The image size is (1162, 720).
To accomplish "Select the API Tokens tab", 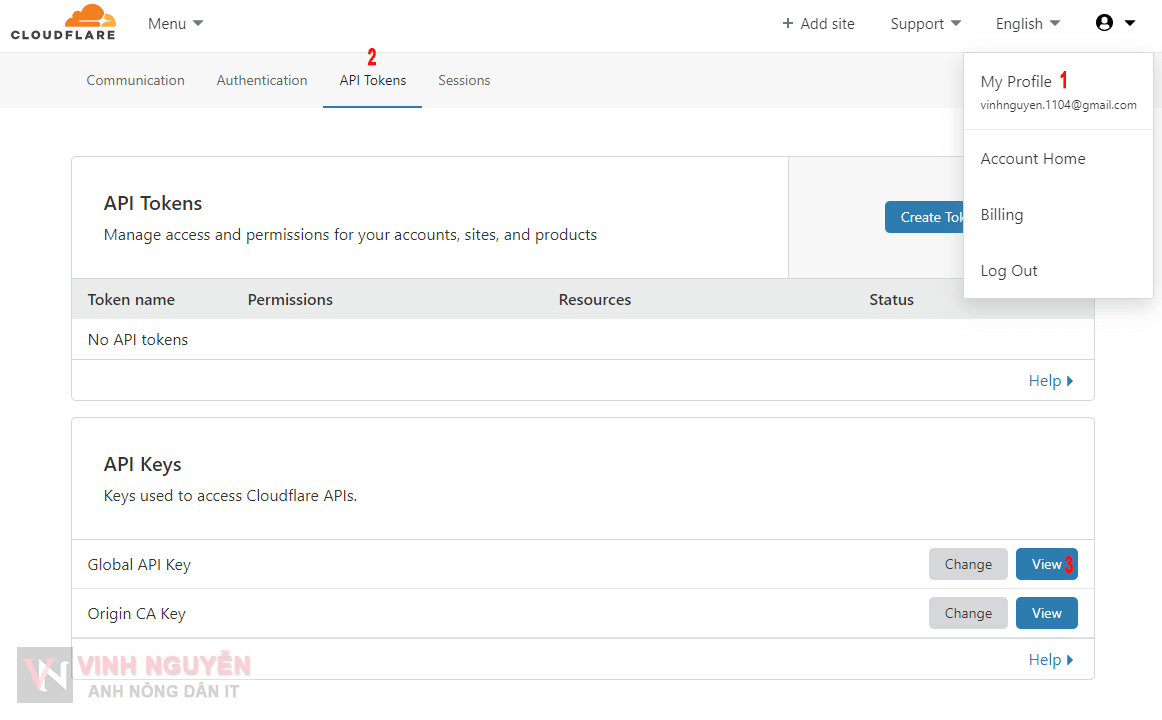I will (373, 80).
